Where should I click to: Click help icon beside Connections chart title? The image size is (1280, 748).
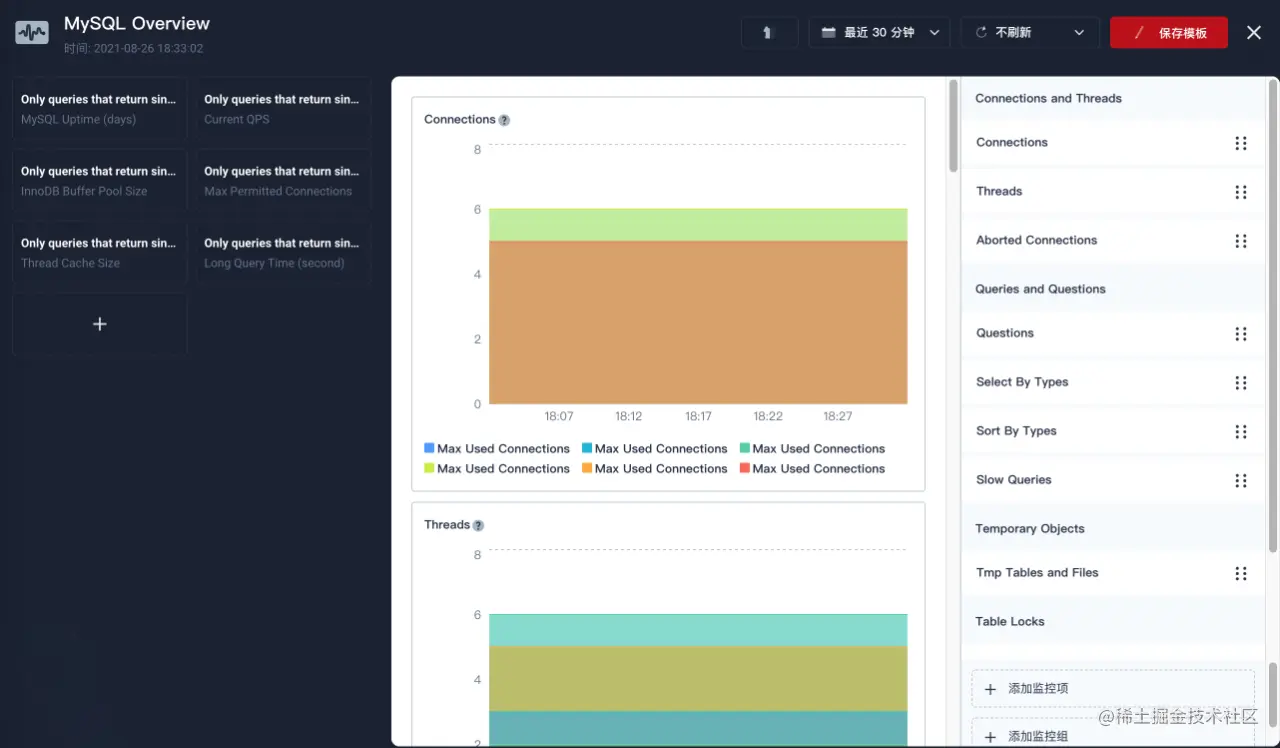504,120
